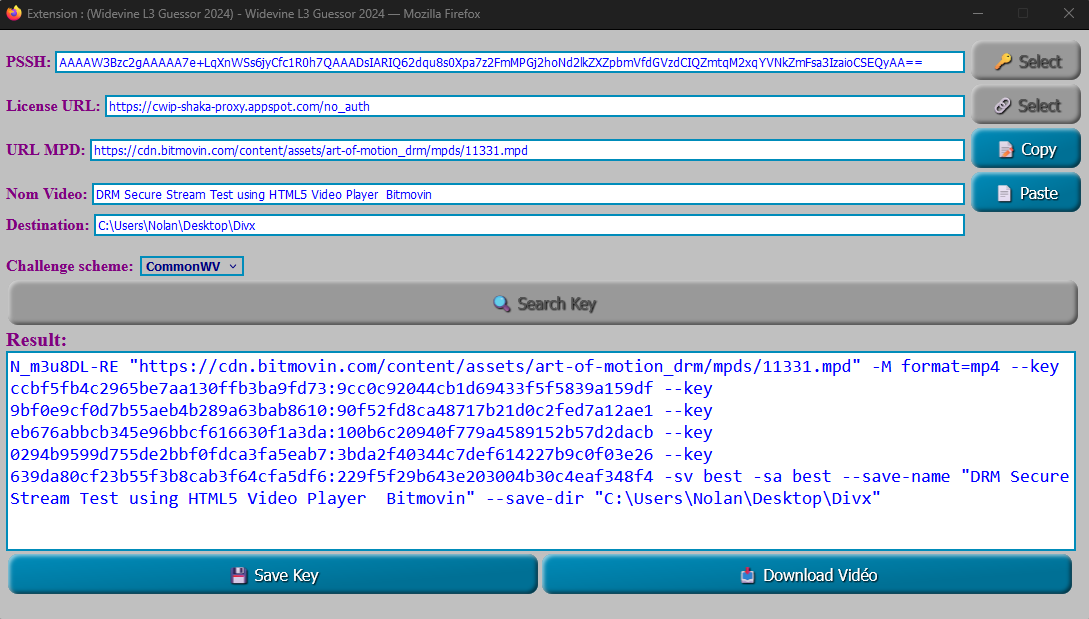Click the floppy disk icon on Save Key
The width and height of the screenshot is (1089, 619).
pos(239,575)
